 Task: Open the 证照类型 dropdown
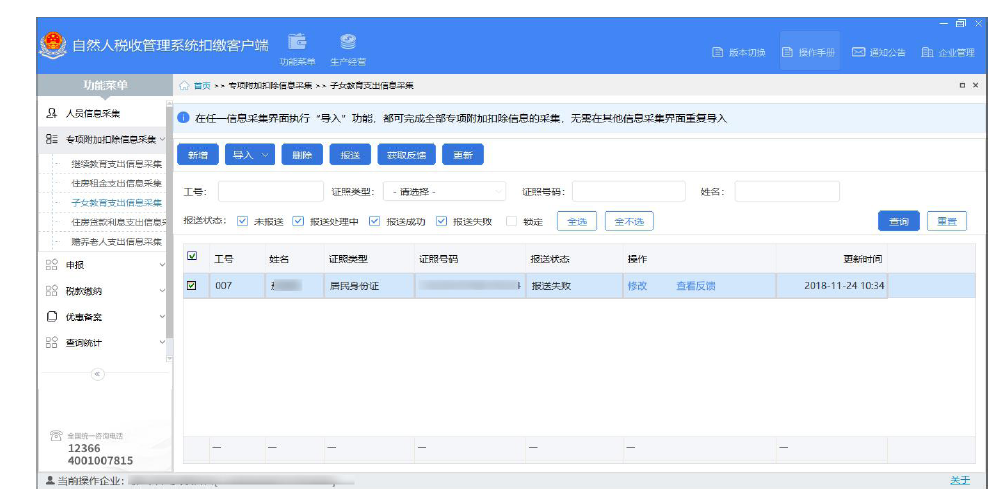coord(445,191)
